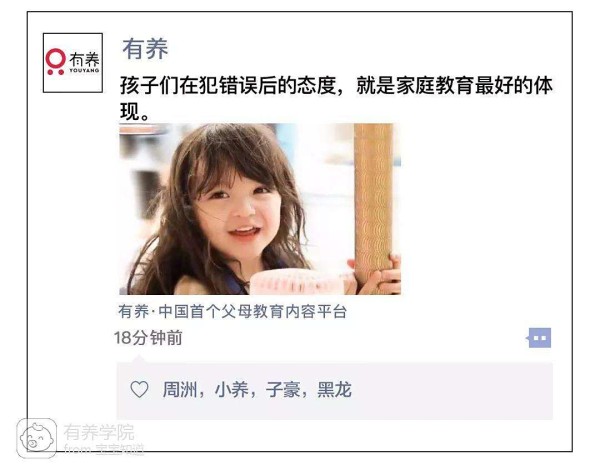Click the YOUYANG lettering in the avatar
This screenshot has width=600, height=475.
[84, 70]
